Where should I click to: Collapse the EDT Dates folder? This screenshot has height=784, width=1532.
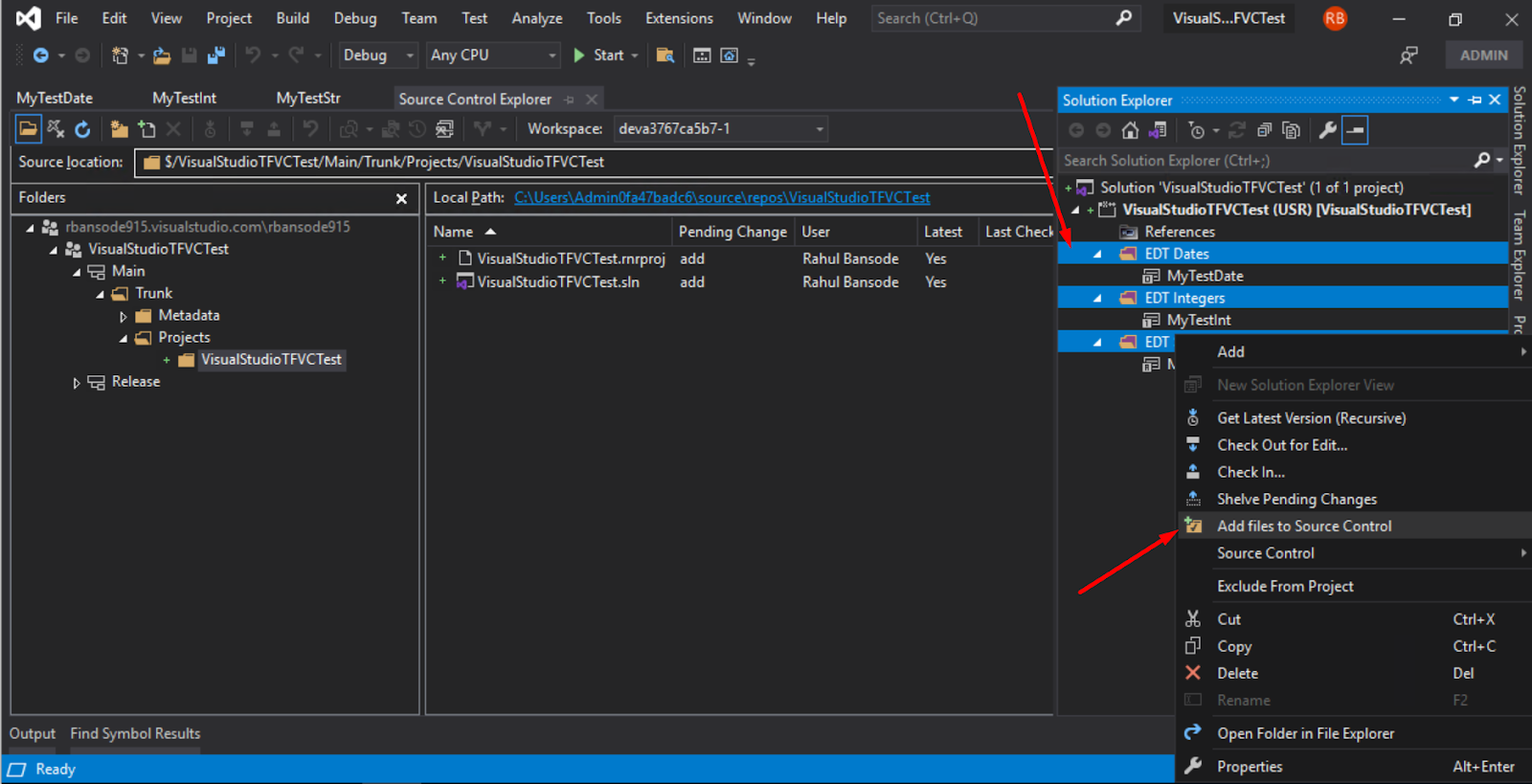[1097, 255]
